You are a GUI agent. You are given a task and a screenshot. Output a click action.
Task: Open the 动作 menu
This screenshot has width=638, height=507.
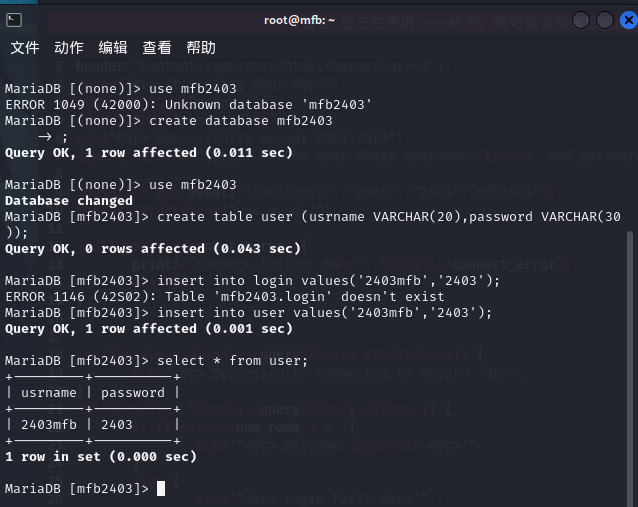coord(69,48)
